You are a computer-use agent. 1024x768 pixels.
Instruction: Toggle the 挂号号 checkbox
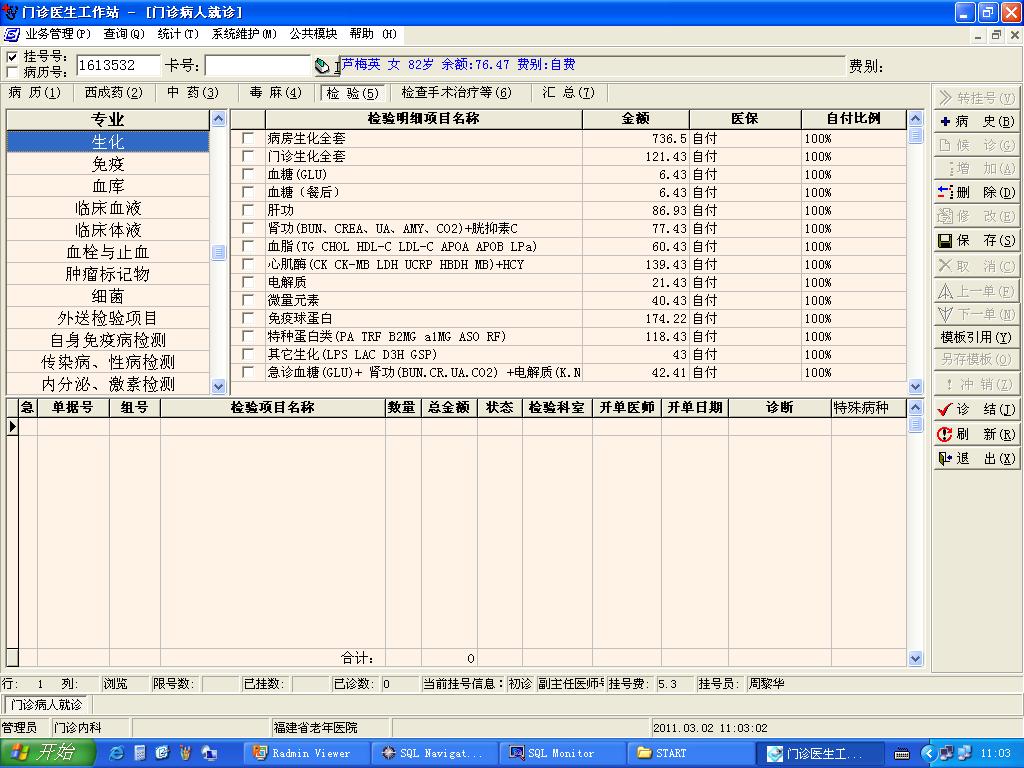[13, 57]
